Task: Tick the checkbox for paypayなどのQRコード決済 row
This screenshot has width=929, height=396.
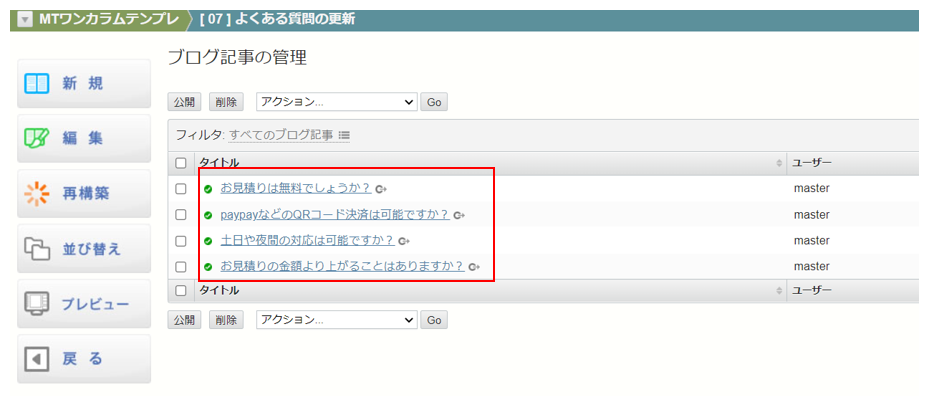Action: click(181, 215)
